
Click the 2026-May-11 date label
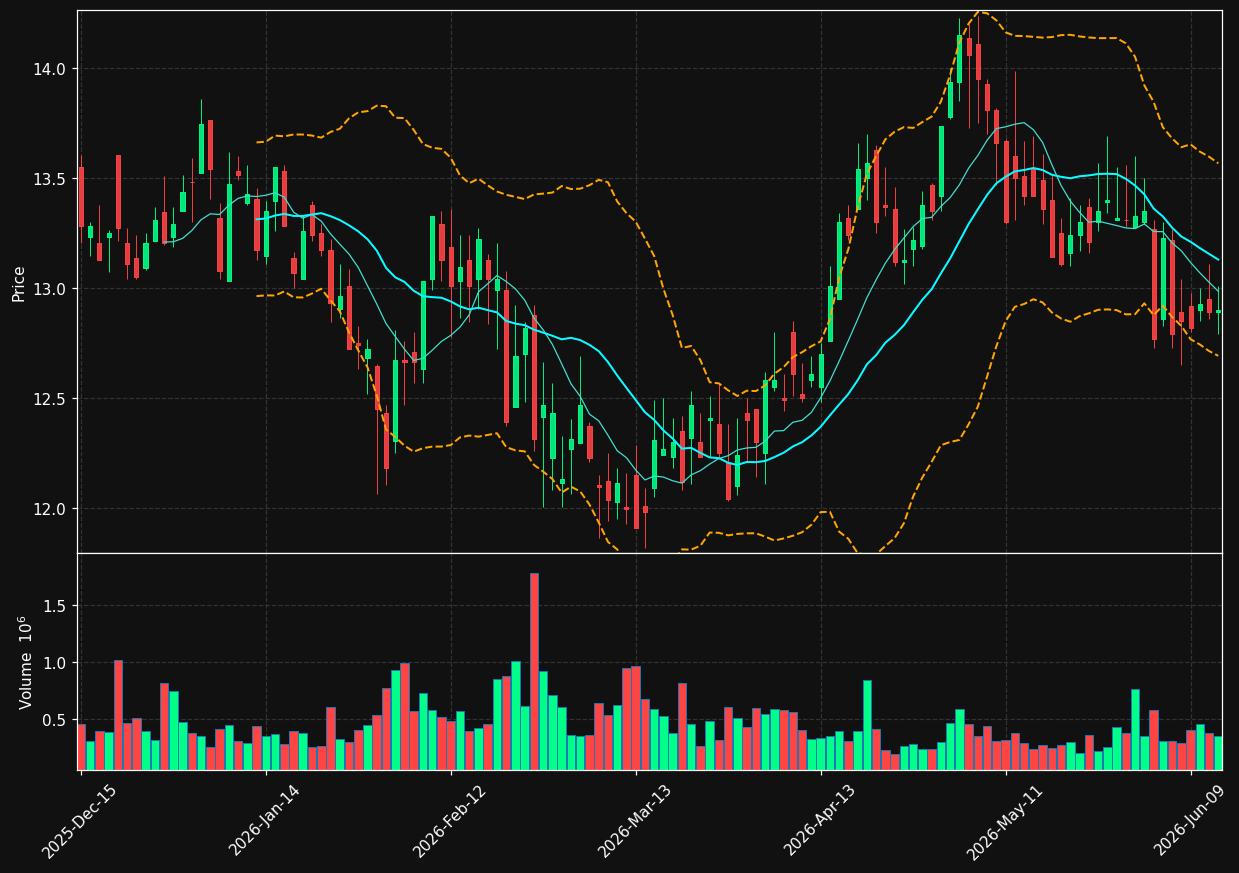1005,821
